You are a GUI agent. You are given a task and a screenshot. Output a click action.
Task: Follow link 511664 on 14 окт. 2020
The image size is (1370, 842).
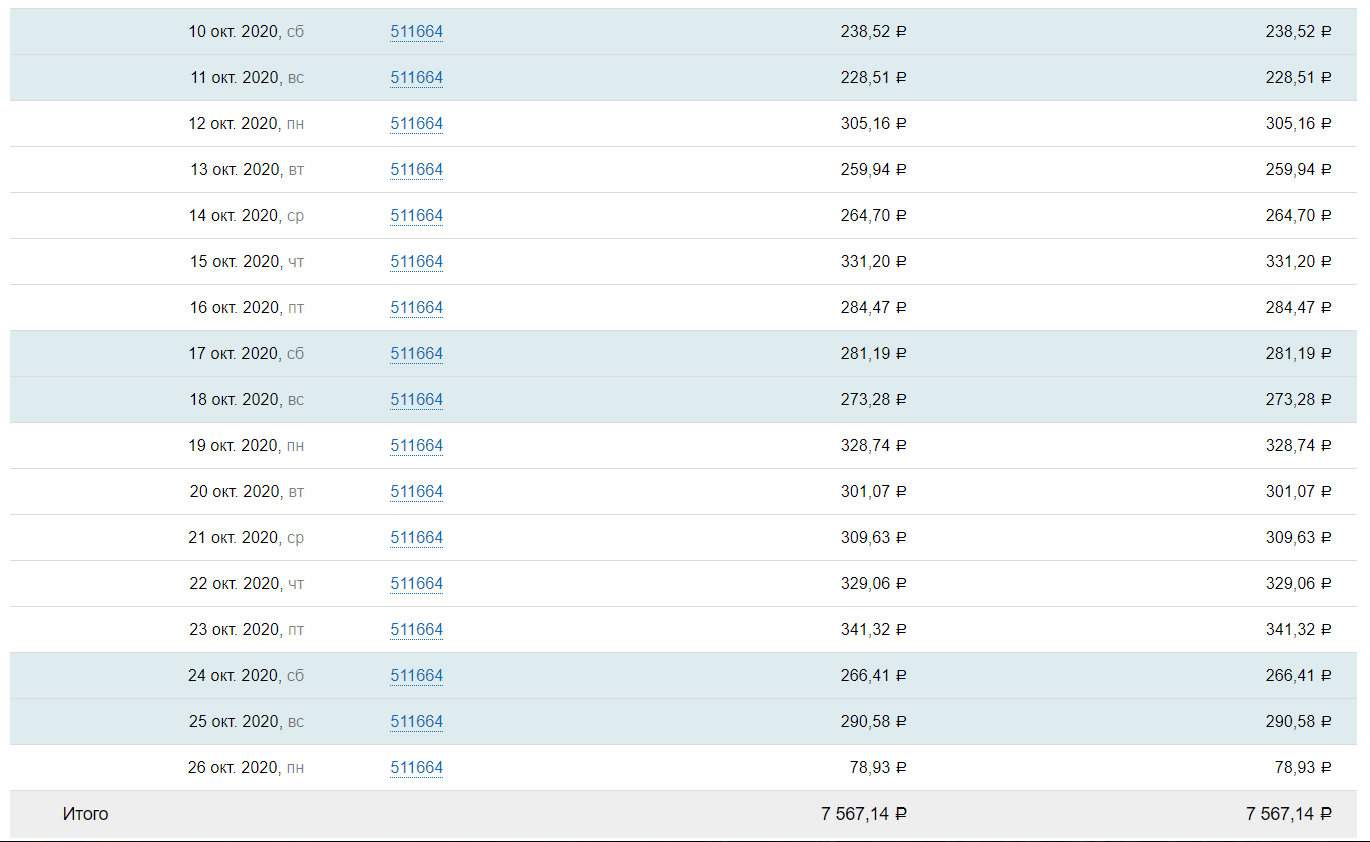(416, 216)
